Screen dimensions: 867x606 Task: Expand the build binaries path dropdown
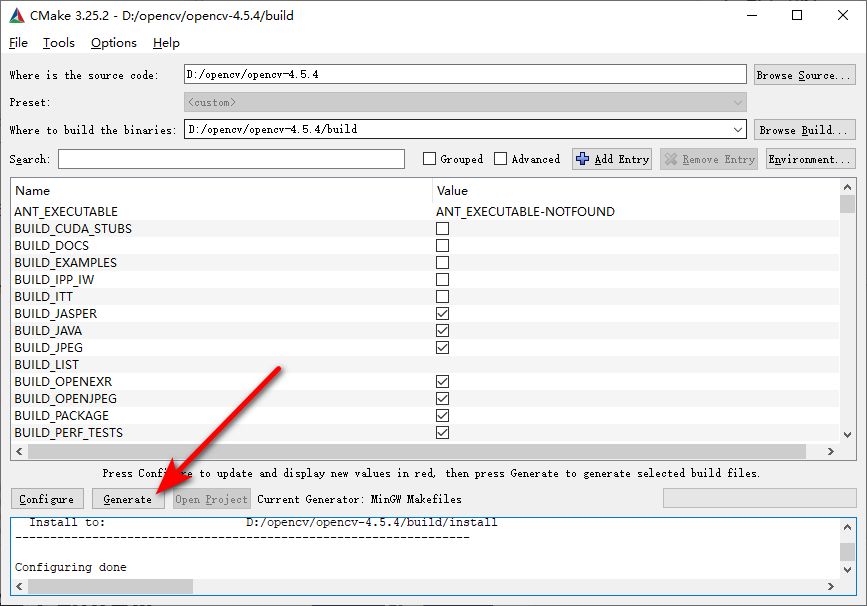pyautogui.click(x=738, y=129)
